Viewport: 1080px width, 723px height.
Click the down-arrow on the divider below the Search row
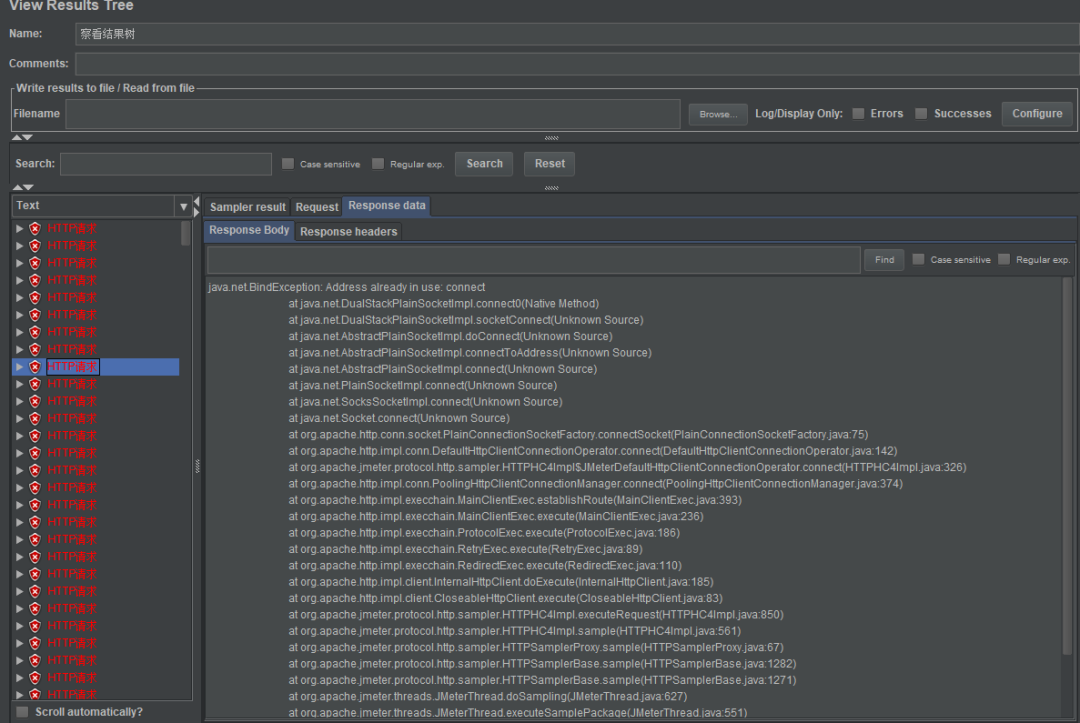tap(28, 187)
